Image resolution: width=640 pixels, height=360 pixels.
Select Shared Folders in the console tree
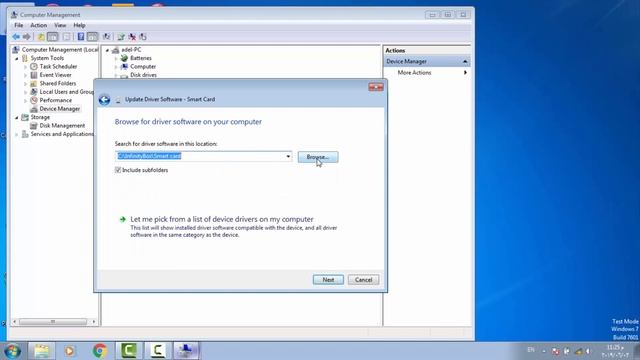click(x=58, y=84)
